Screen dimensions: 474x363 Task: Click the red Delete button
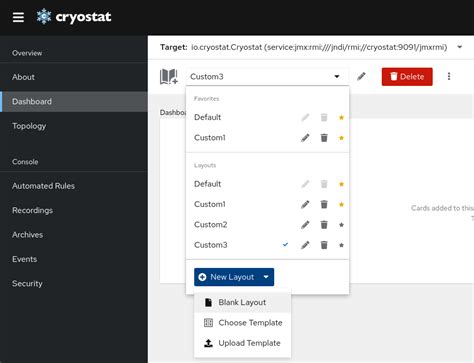click(x=407, y=77)
